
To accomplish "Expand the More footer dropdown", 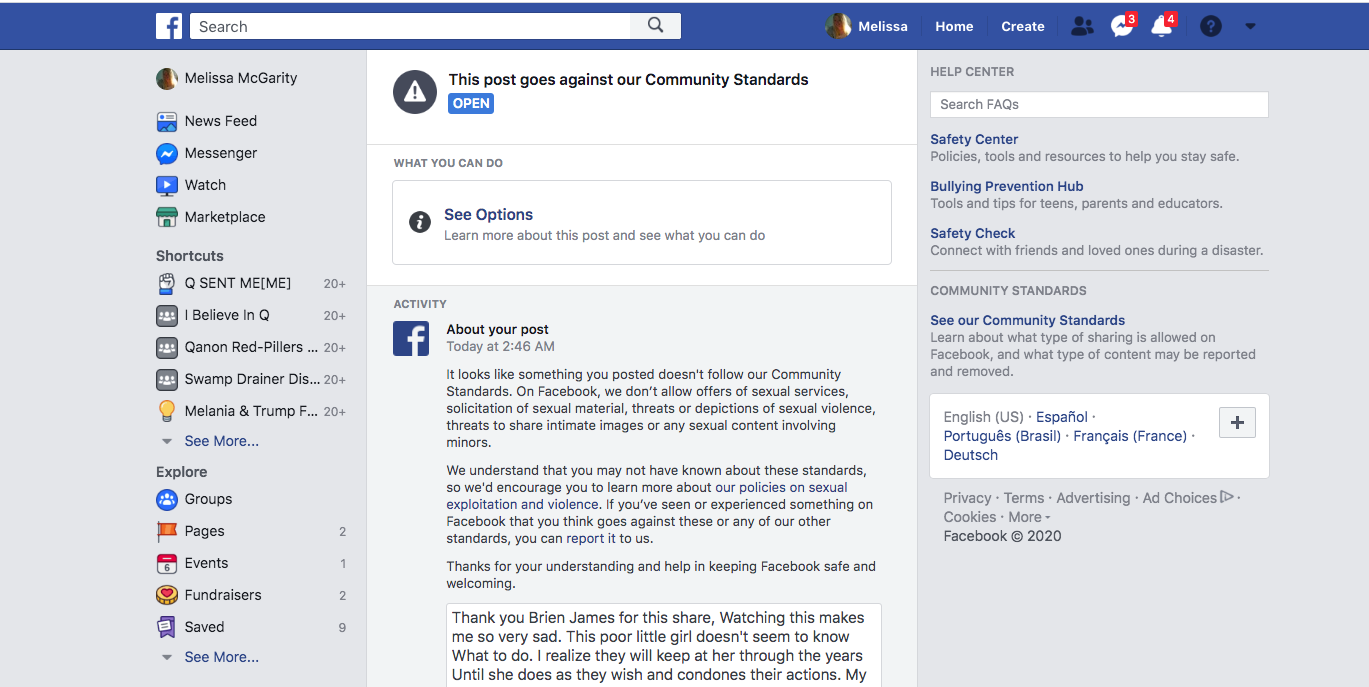I will click(x=1029, y=517).
